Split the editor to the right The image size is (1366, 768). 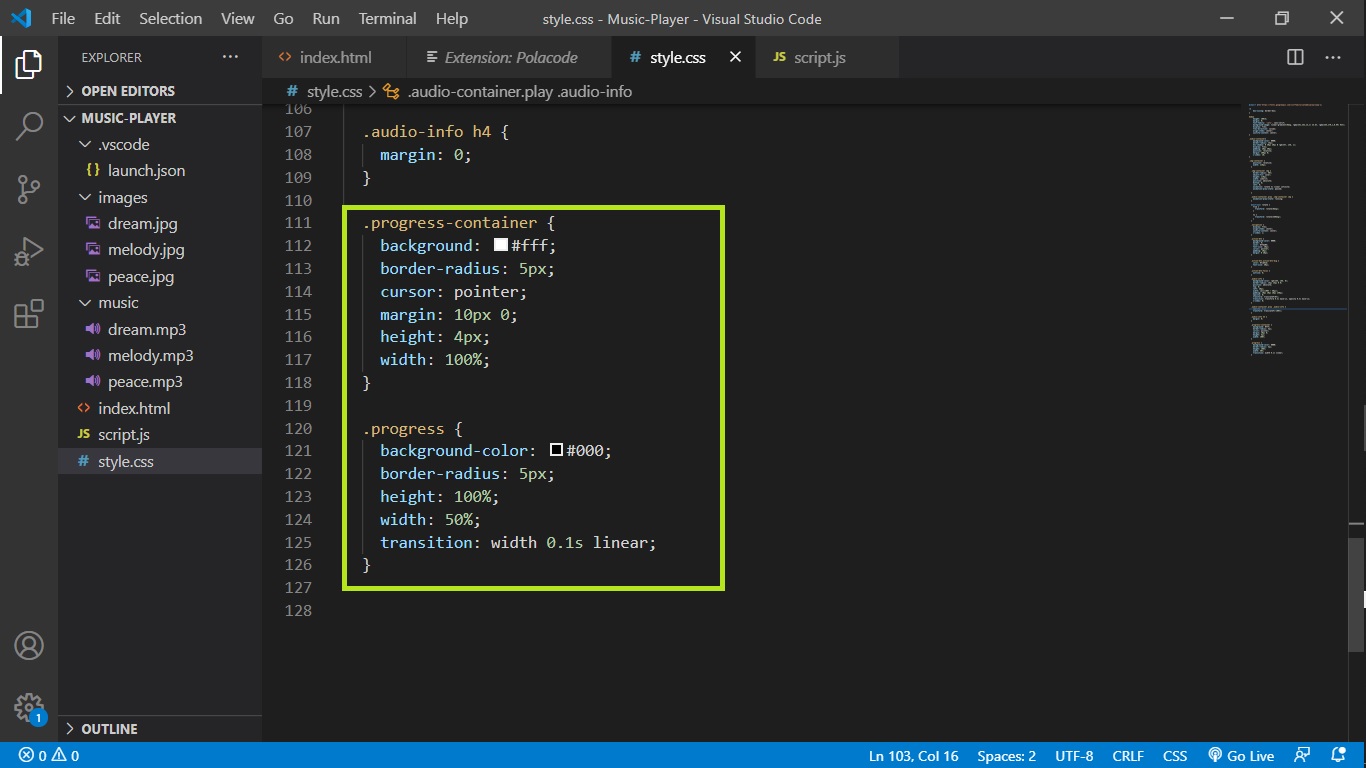1295,57
